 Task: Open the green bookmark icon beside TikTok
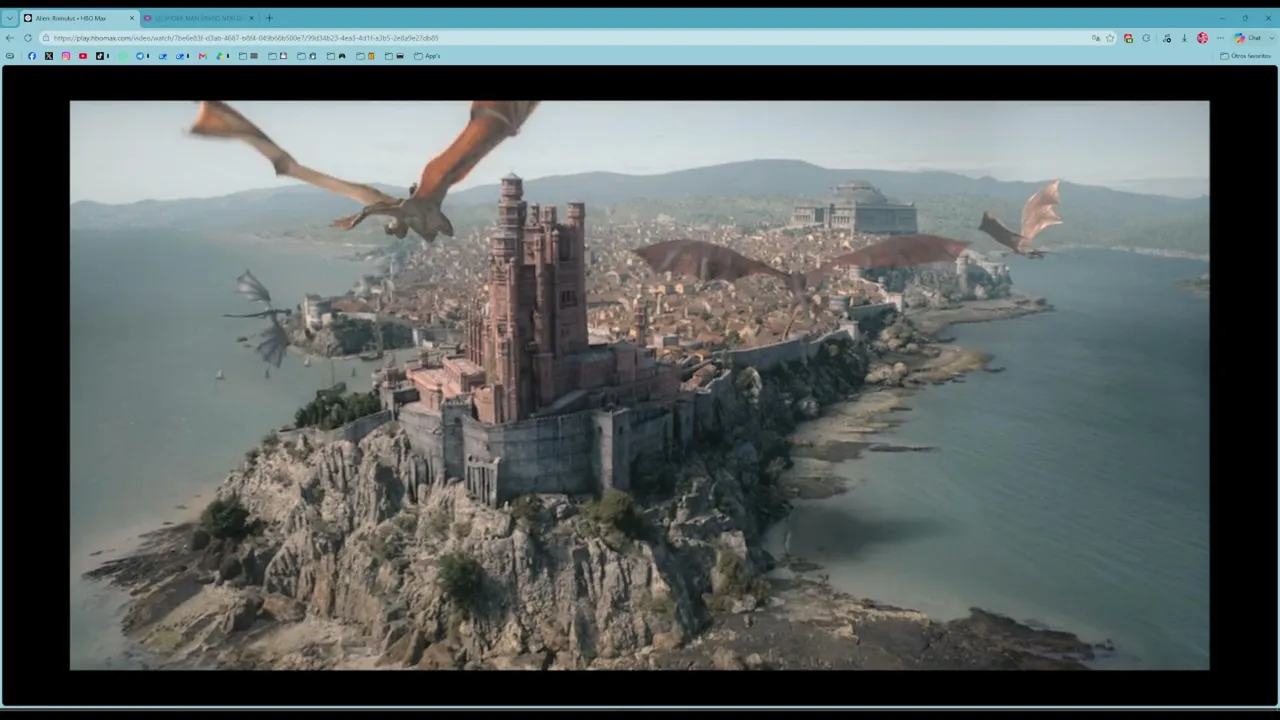coord(123,56)
